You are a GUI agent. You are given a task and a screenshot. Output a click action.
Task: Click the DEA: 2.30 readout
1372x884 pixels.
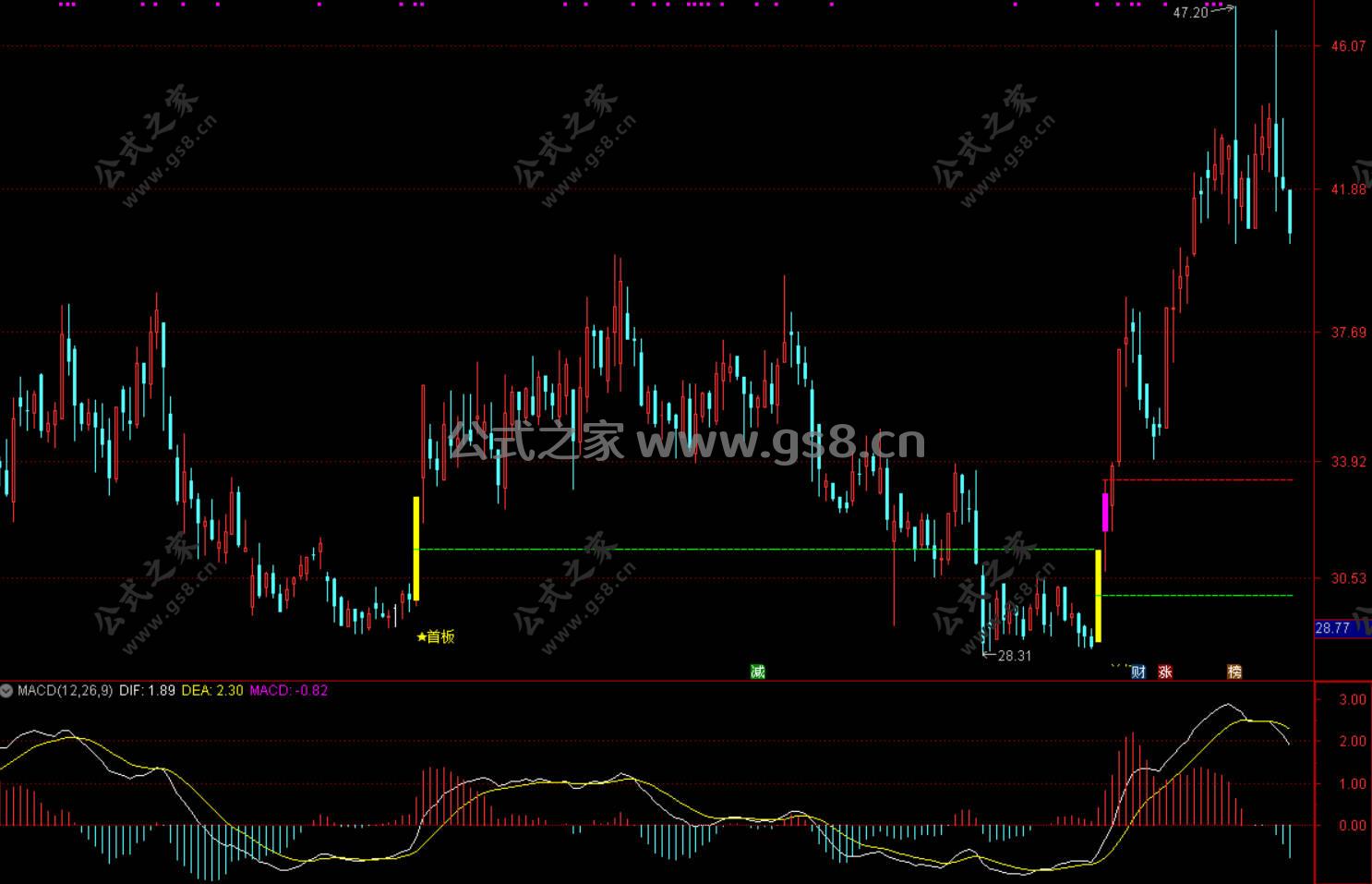tap(212, 690)
